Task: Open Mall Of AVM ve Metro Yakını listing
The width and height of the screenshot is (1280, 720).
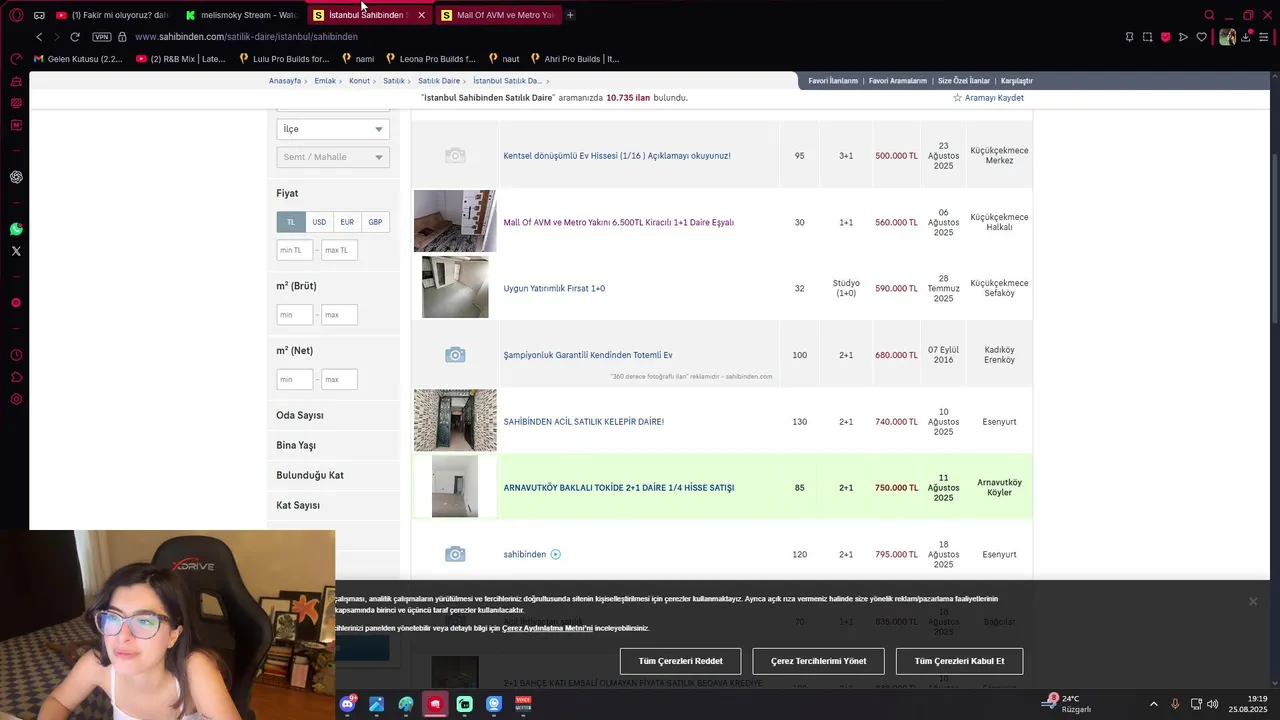Action: (x=619, y=223)
